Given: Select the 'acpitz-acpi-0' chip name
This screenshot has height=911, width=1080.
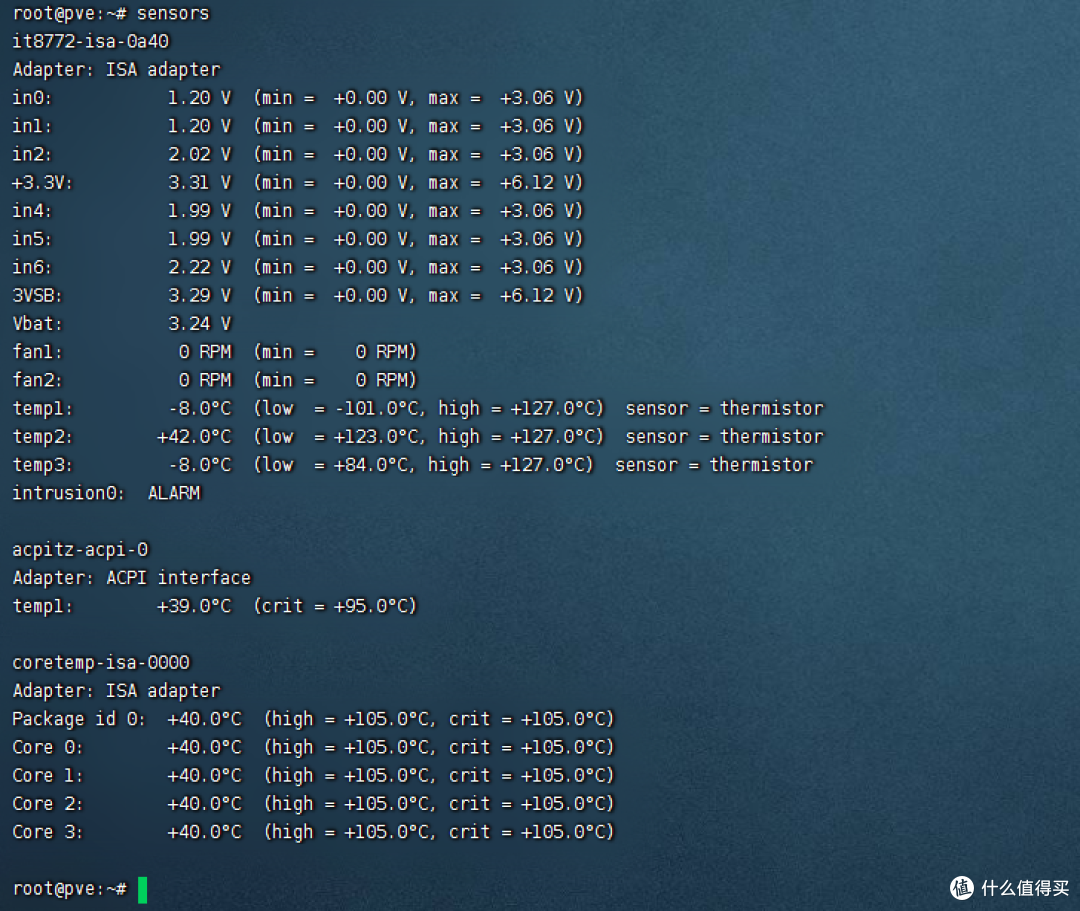Looking at the screenshot, I should click(x=80, y=549).
